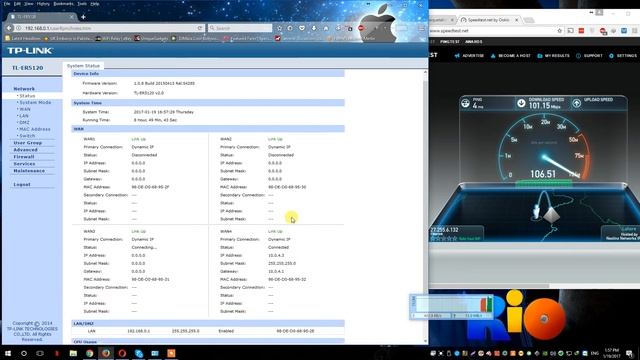Click the red adblock icon in Firefox toolbar
Viewport: 640px width, 360px height.
click(361, 28)
